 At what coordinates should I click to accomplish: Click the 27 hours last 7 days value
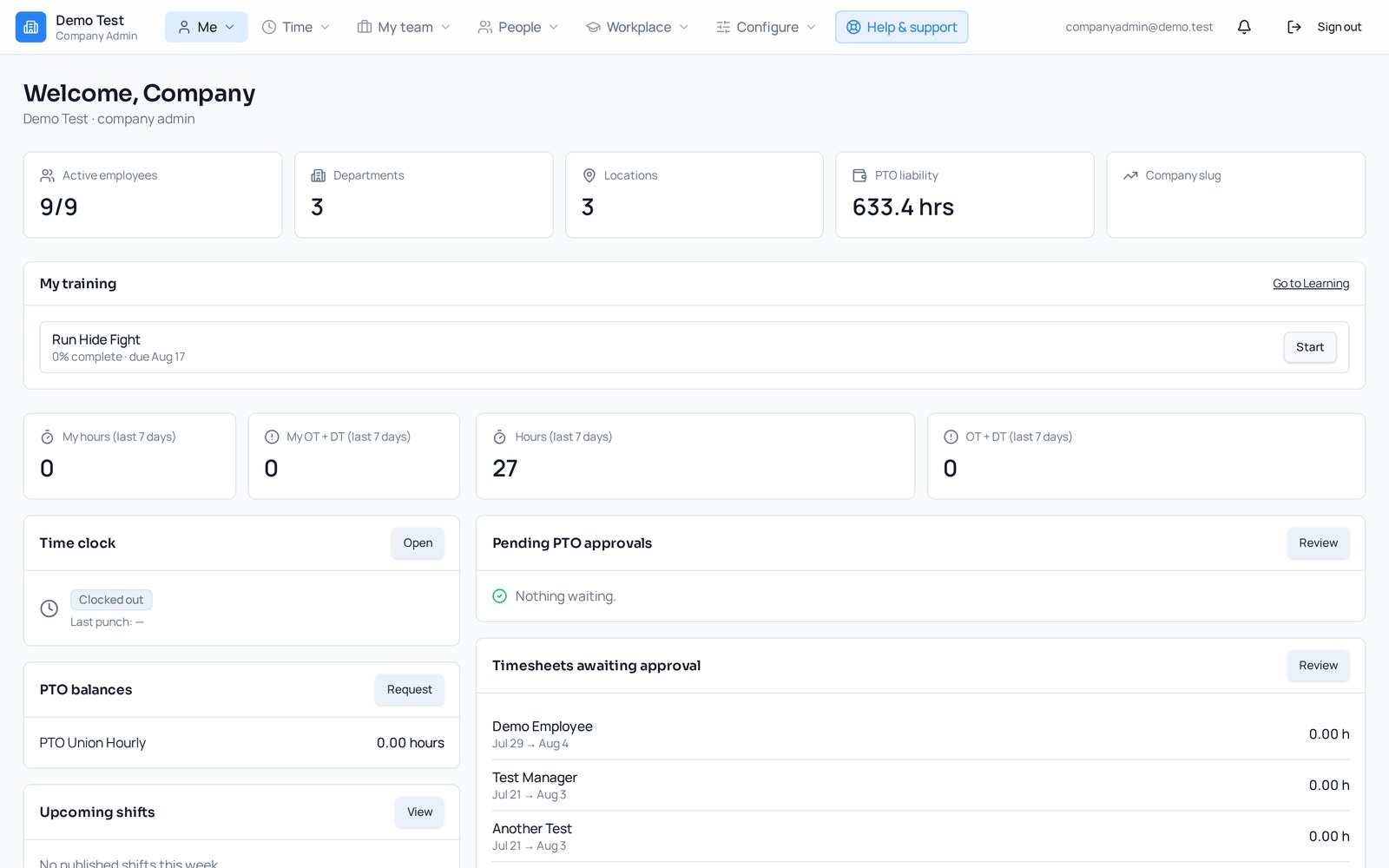(x=505, y=469)
